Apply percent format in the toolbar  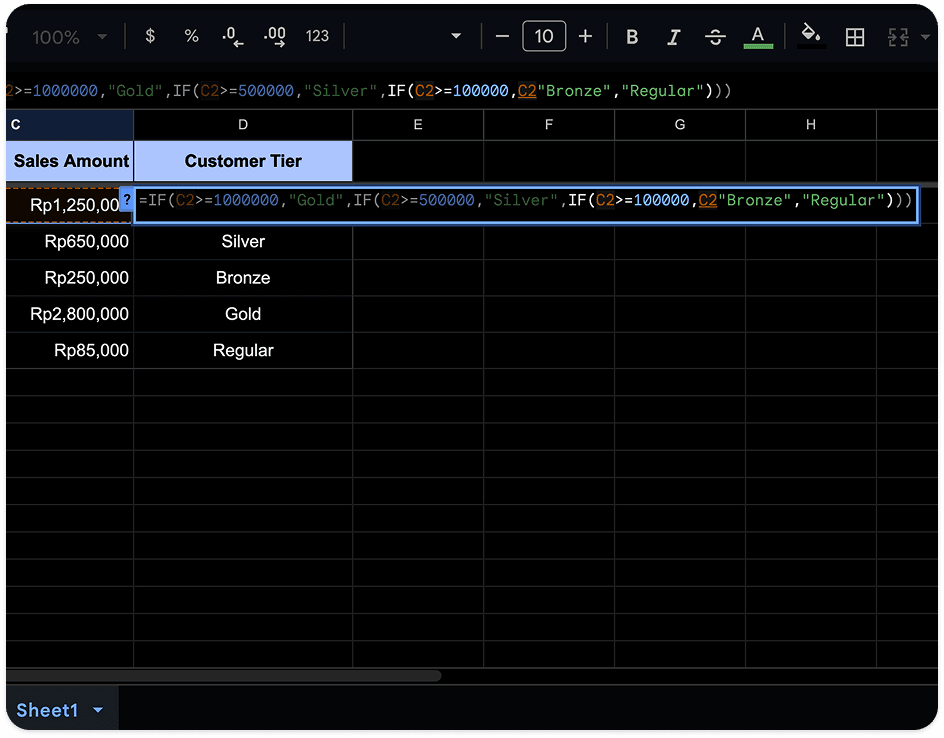click(x=191, y=36)
